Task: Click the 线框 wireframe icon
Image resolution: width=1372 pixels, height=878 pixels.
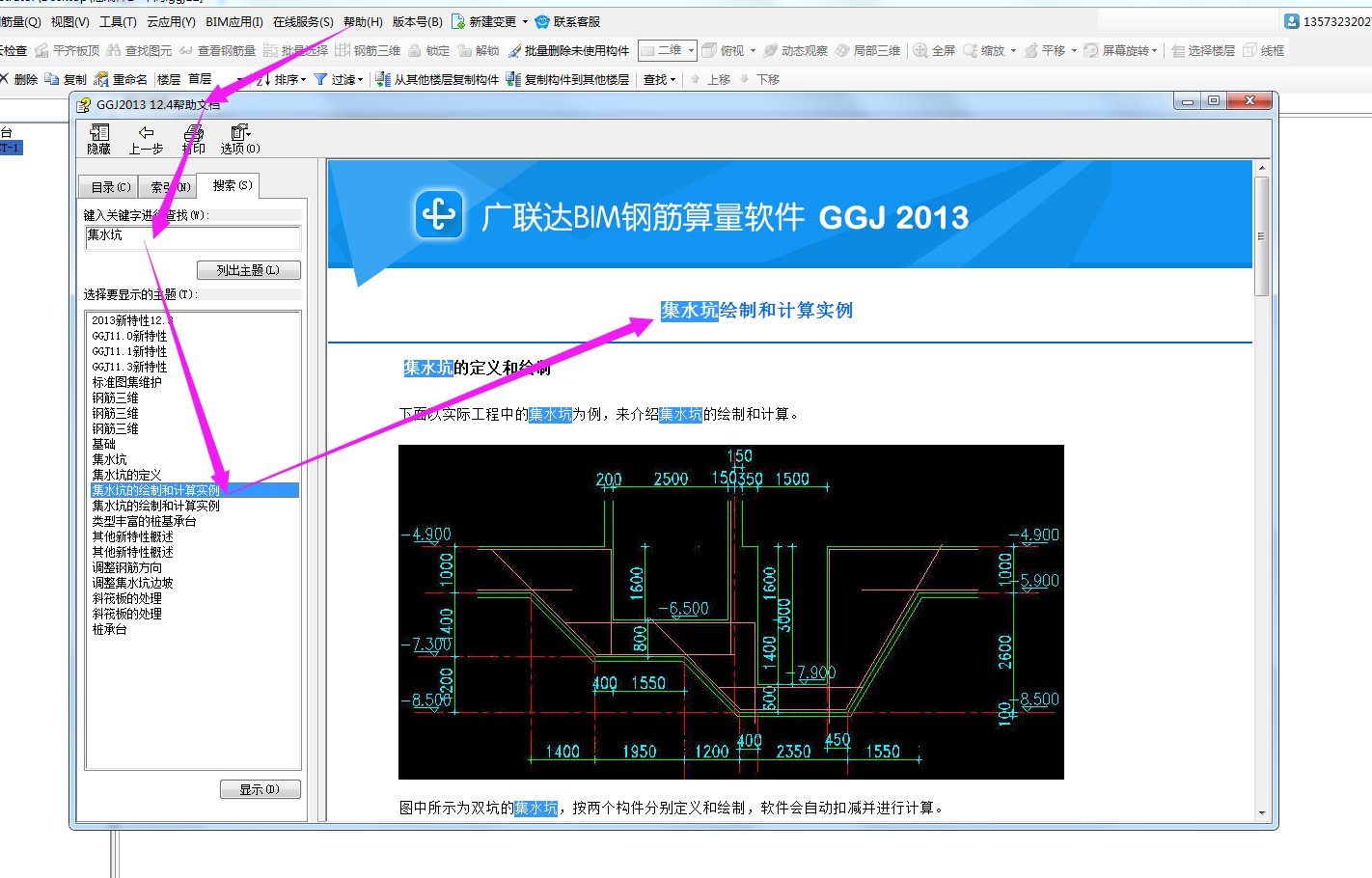Action: (1250, 50)
